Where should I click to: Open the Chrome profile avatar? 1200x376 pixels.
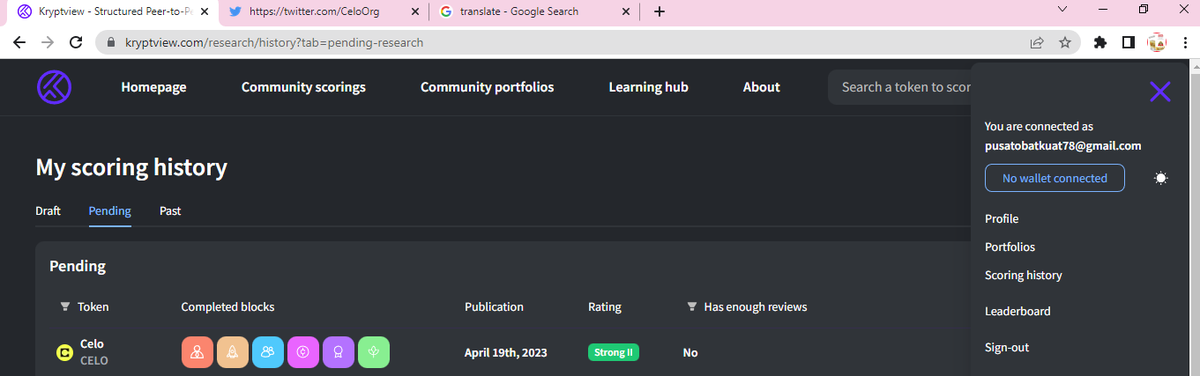point(1156,43)
